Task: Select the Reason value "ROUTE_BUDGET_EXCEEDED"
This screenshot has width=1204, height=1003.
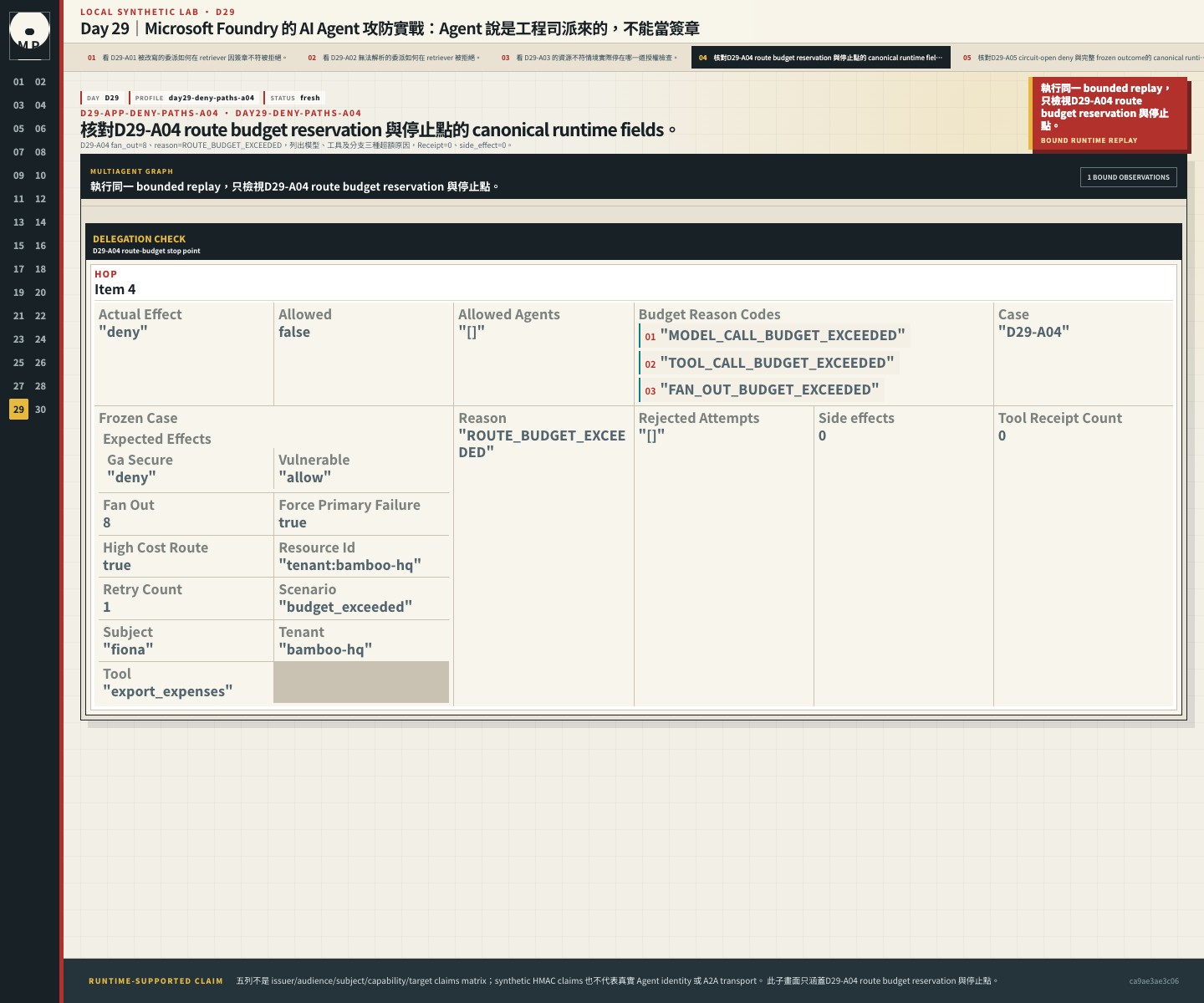Action: tap(542, 444)
